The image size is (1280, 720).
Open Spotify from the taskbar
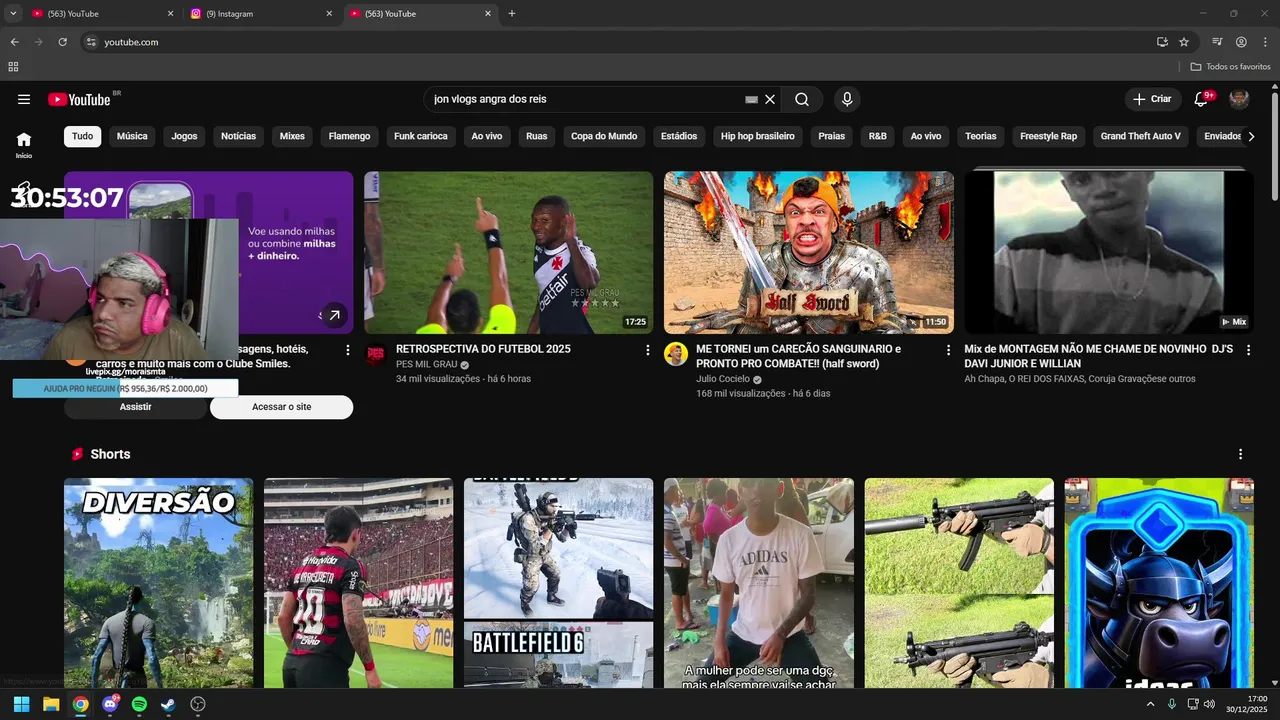(x=139, y=704)
